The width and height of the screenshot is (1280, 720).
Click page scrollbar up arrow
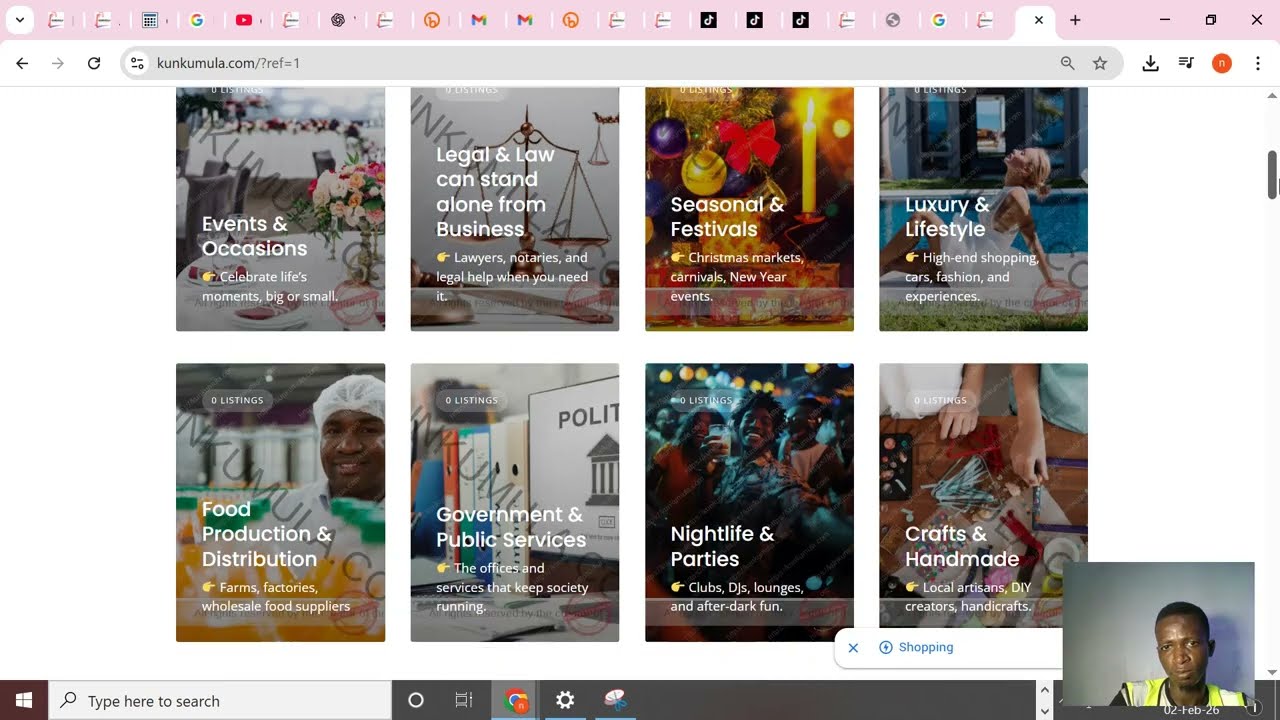1272,95
